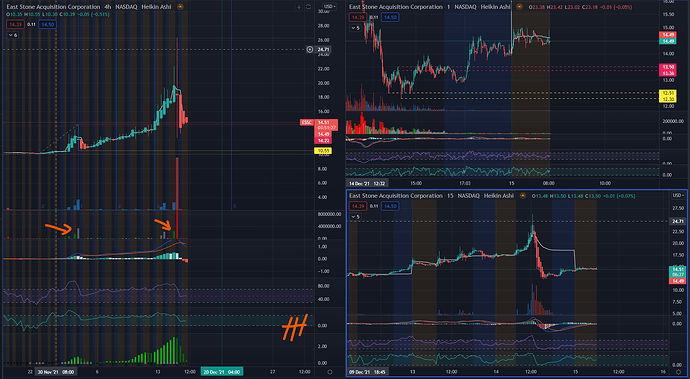Click the 13.50 red level label on 1-minute chart
This screenshot has height=379, width=690.
[668, 67]
